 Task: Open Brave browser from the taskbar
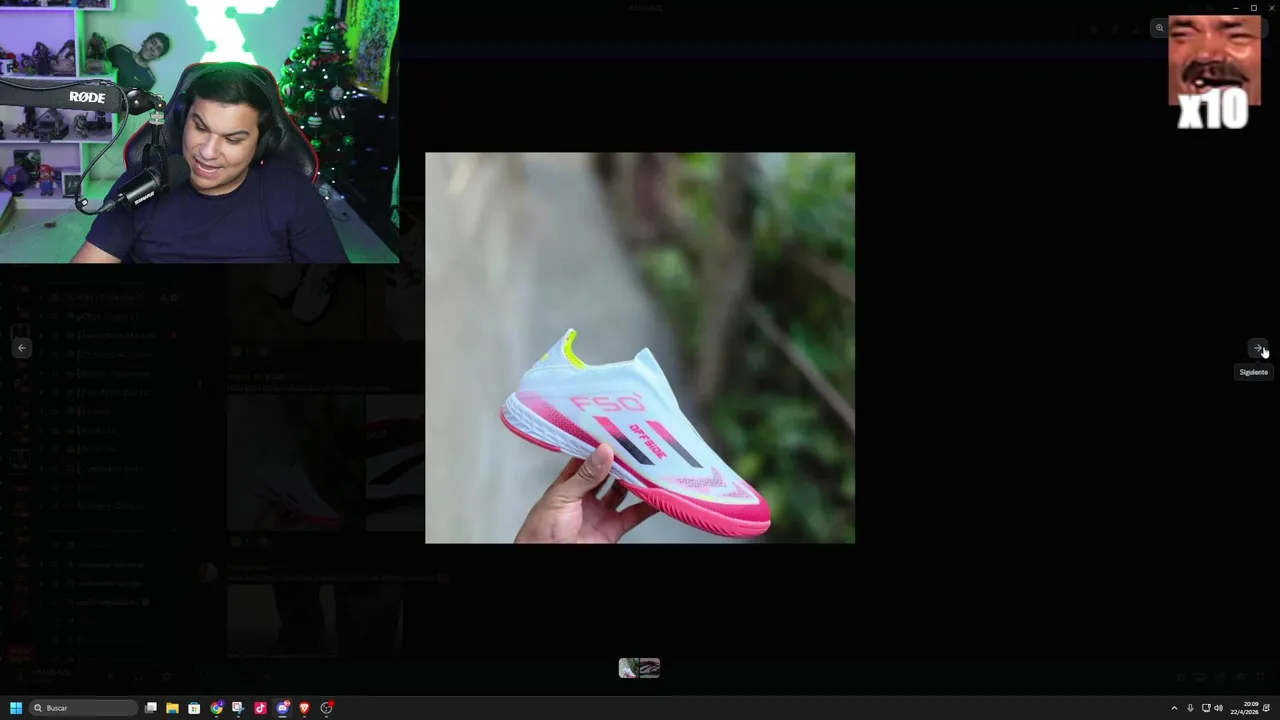(305, 708)
